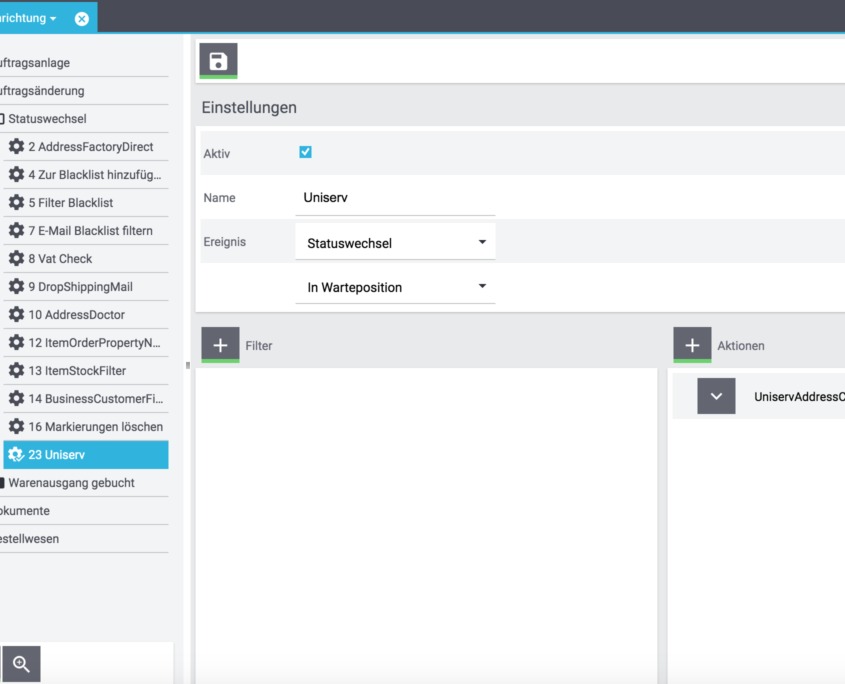
Task: Click the save floppy disk icon
Action: [x=218, y=60]
